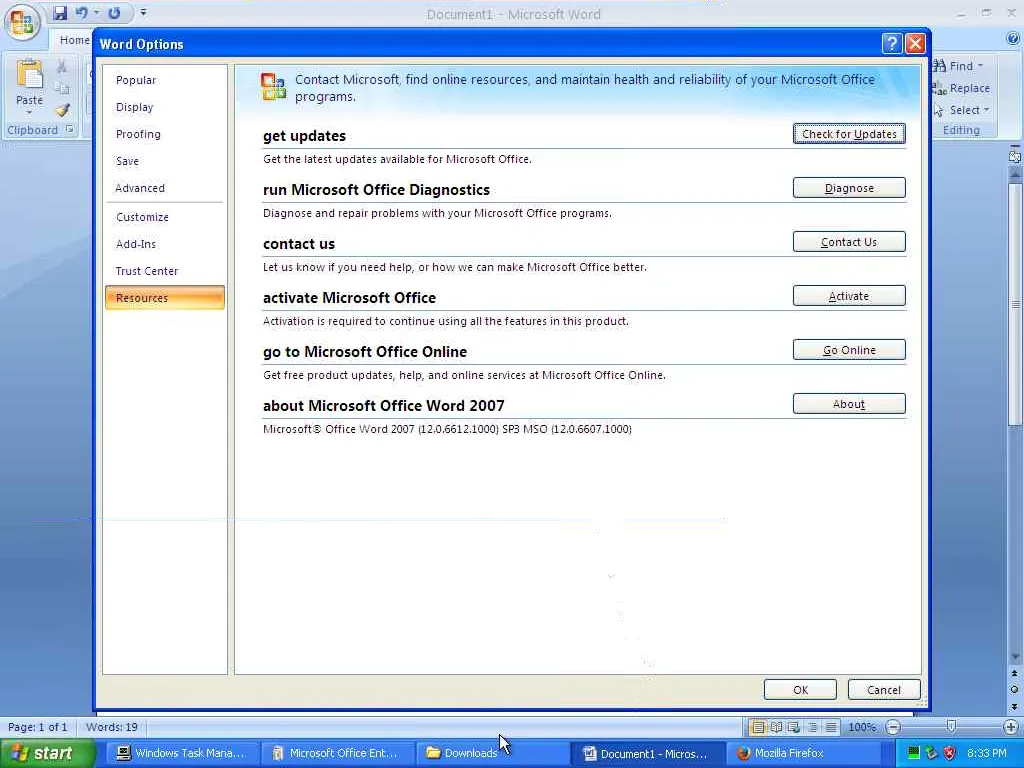Screen dimensions: 1024x768
Task: Click the Diagnose button
Action: pos(849,188)
